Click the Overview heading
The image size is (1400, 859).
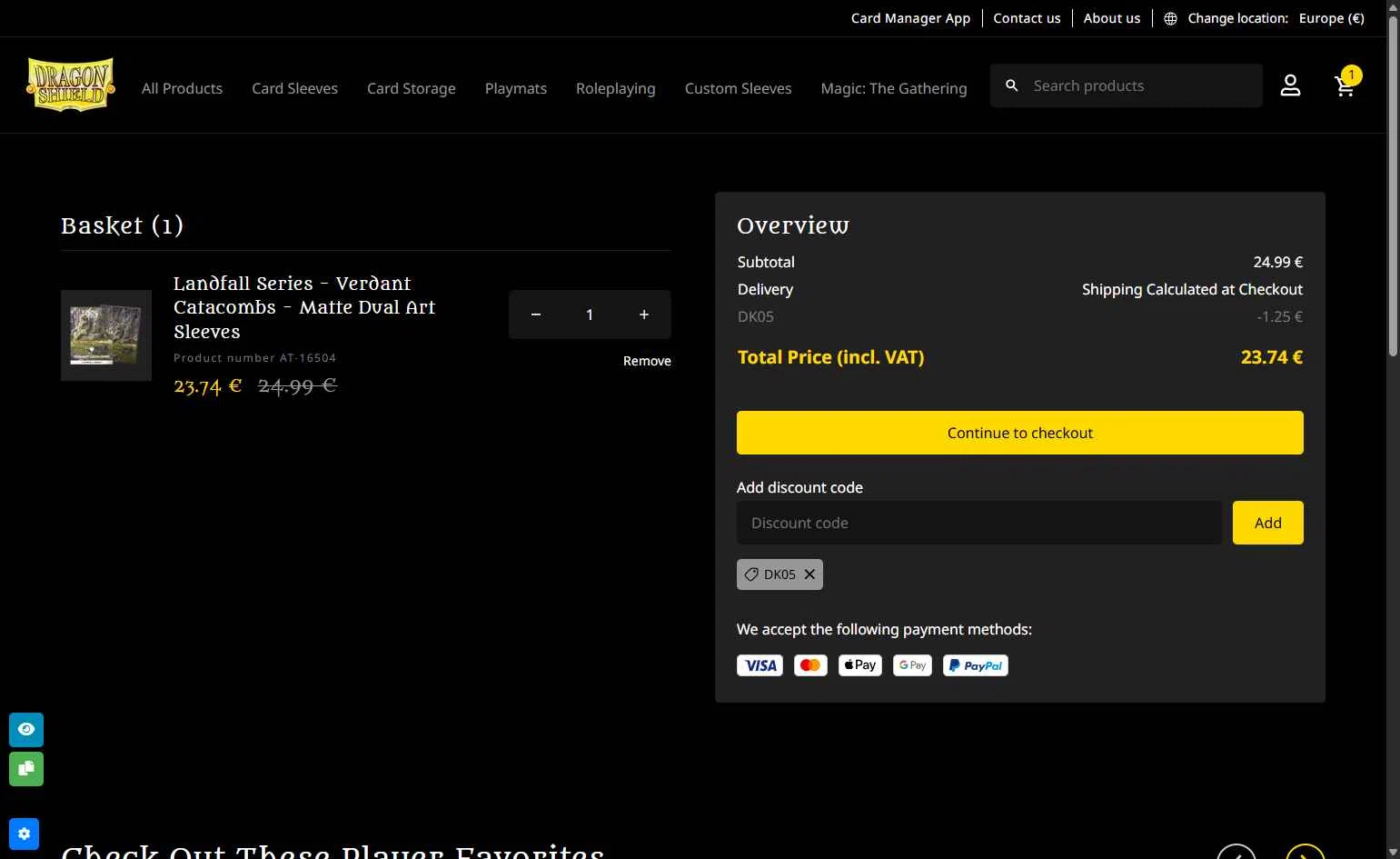(793, 225)
